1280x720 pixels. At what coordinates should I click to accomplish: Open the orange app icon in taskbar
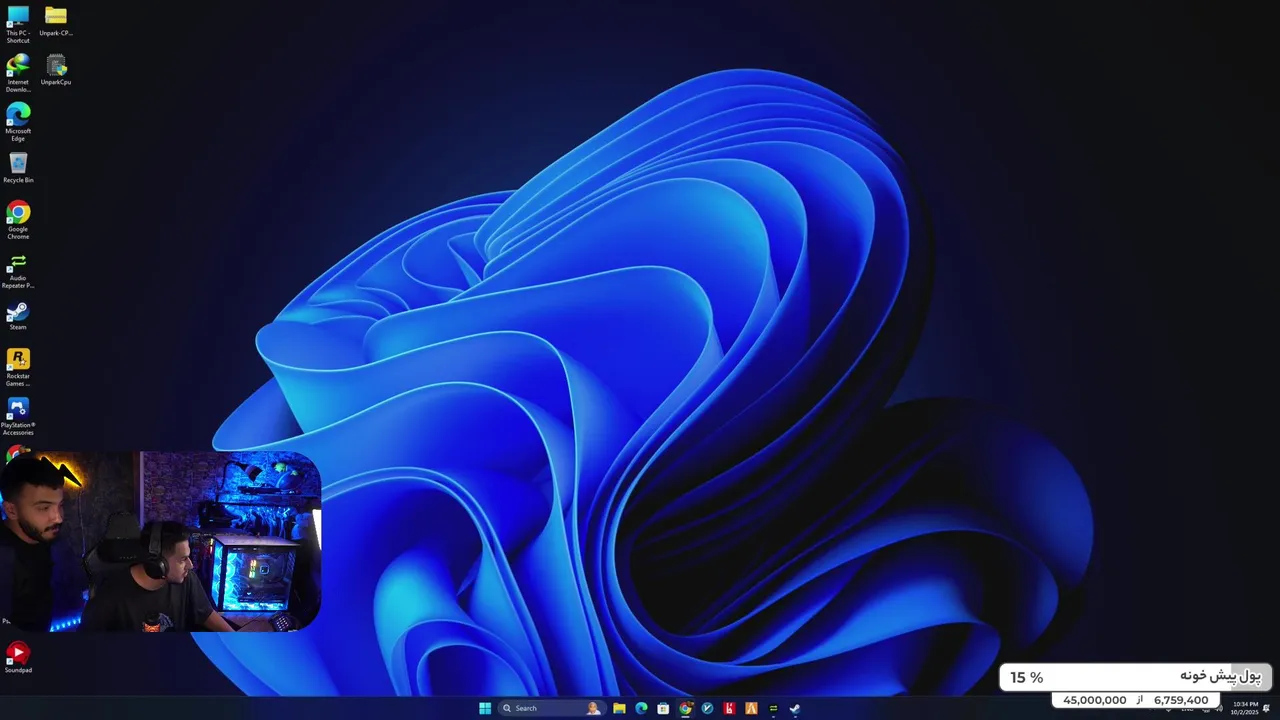coord(751,708)
